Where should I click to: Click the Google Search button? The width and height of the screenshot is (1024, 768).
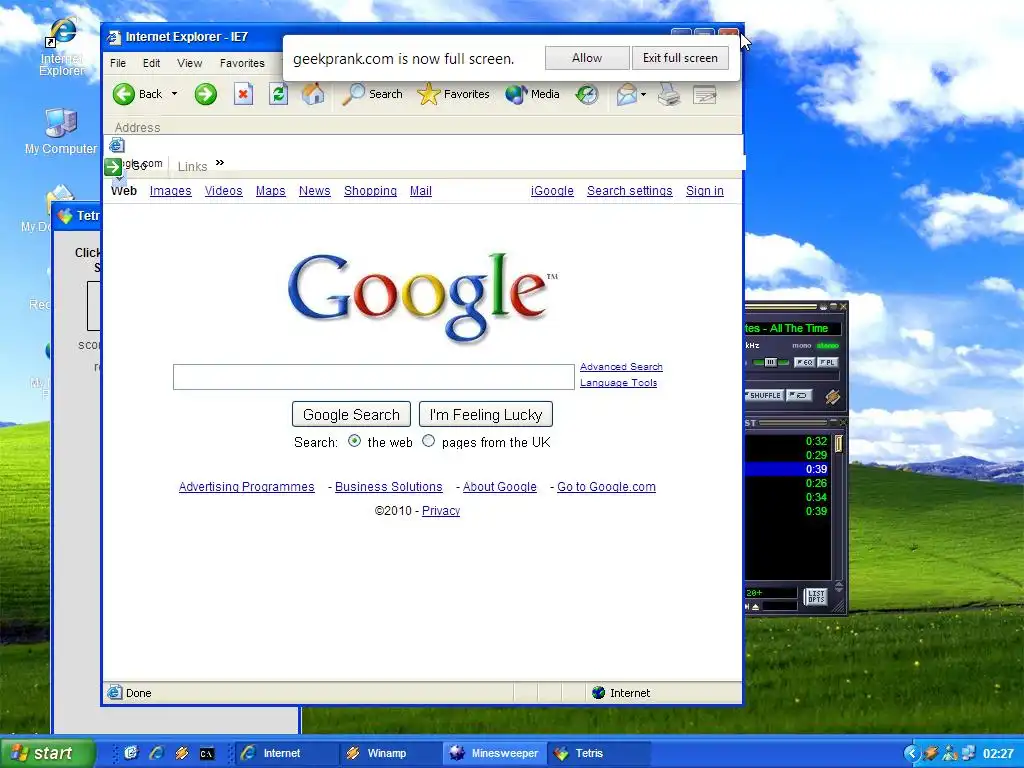pyautogui.click(x=351, y=415)
